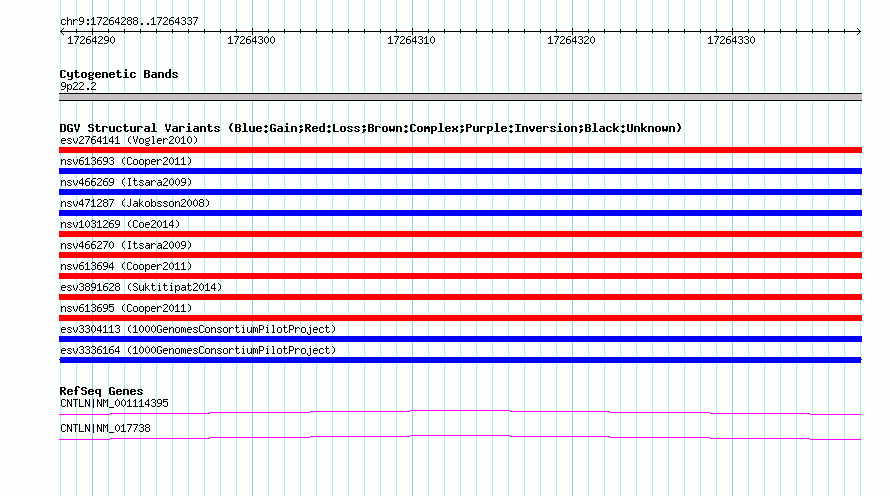Click the blue bar under nsv466269
This screenshot has height=496, width=890.
pos(460,192)
